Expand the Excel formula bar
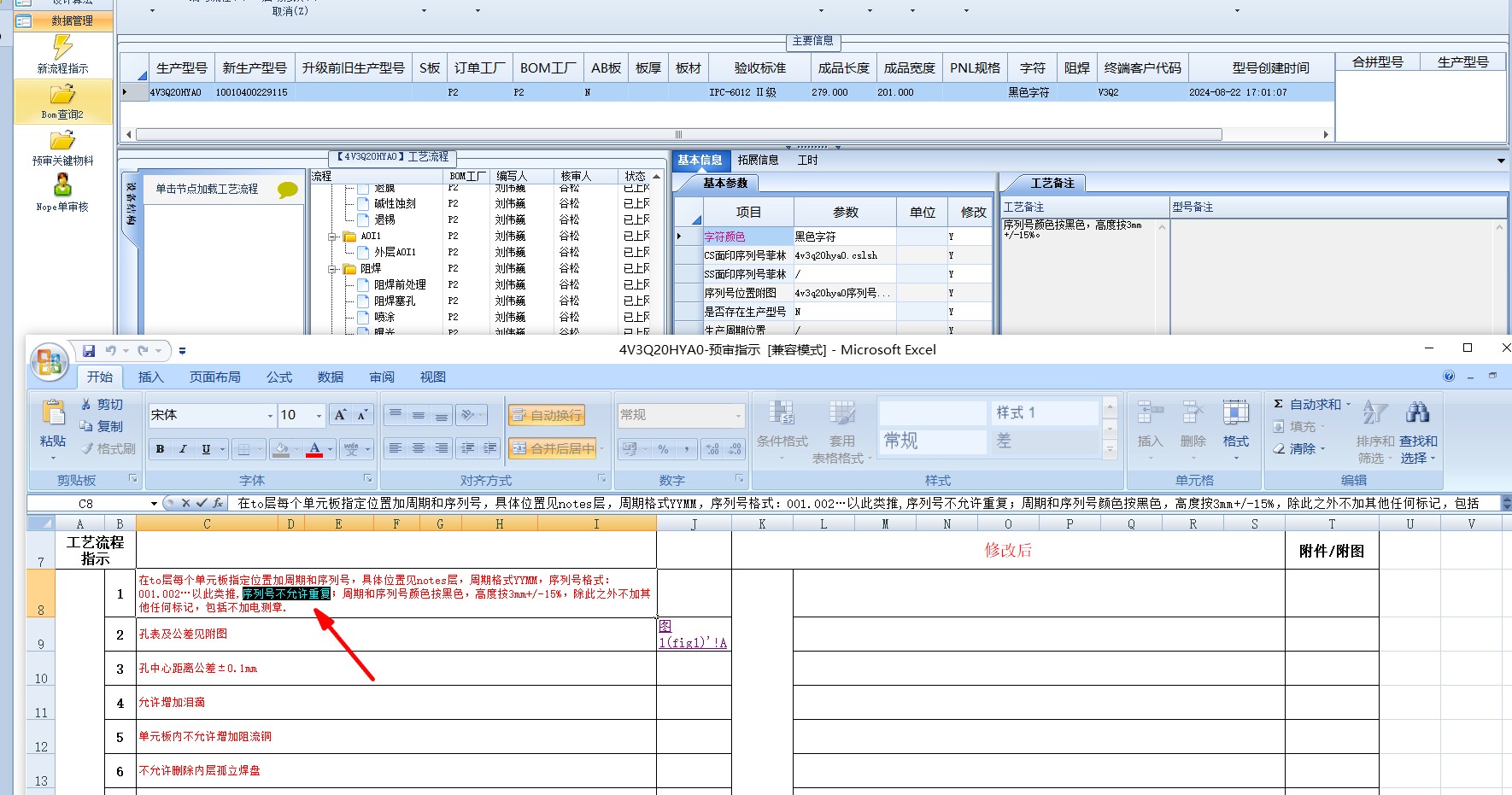Screen dimensions: 1512x795 [1506, 504]
